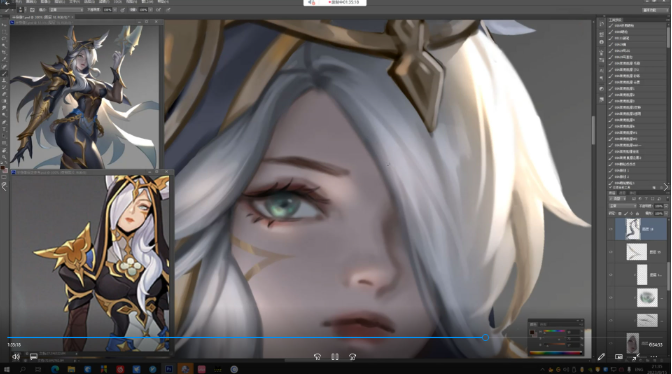Click the hue spectrum bar in color panel

coord(556,353)
